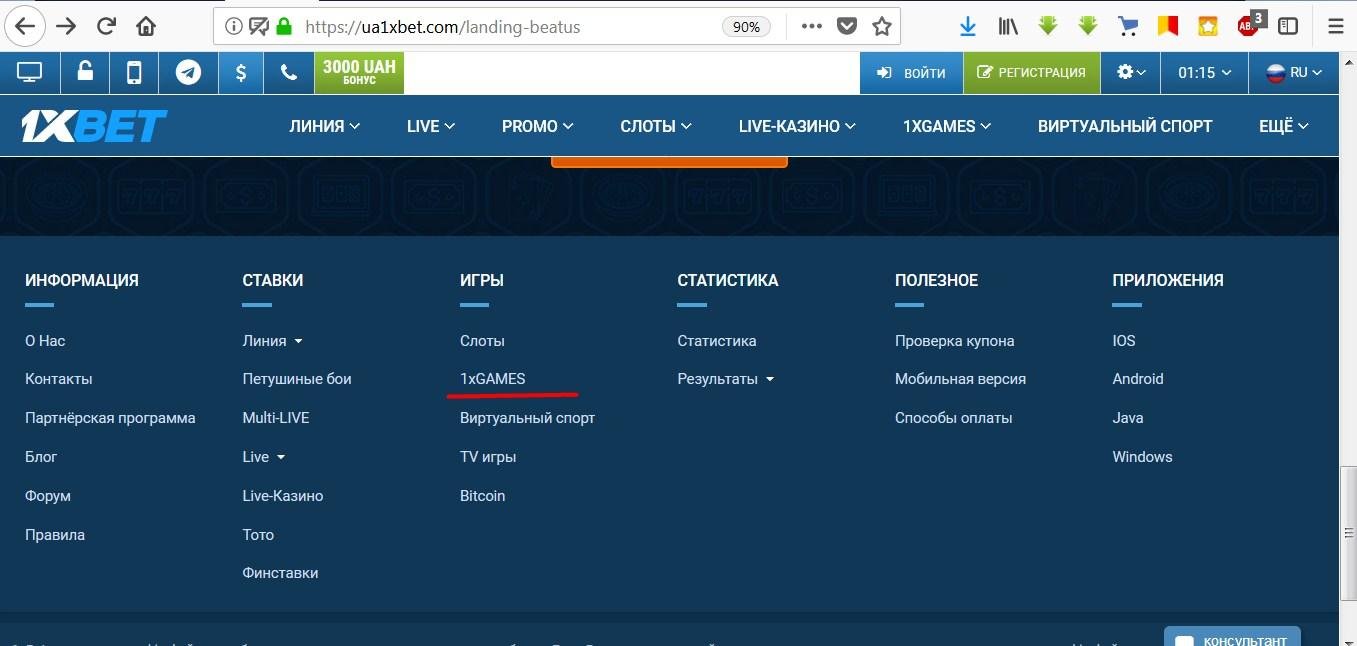Viewport: 1357px width, 646px height.
Task: Expand the СЛОТЫ menu
Action: 656,126
